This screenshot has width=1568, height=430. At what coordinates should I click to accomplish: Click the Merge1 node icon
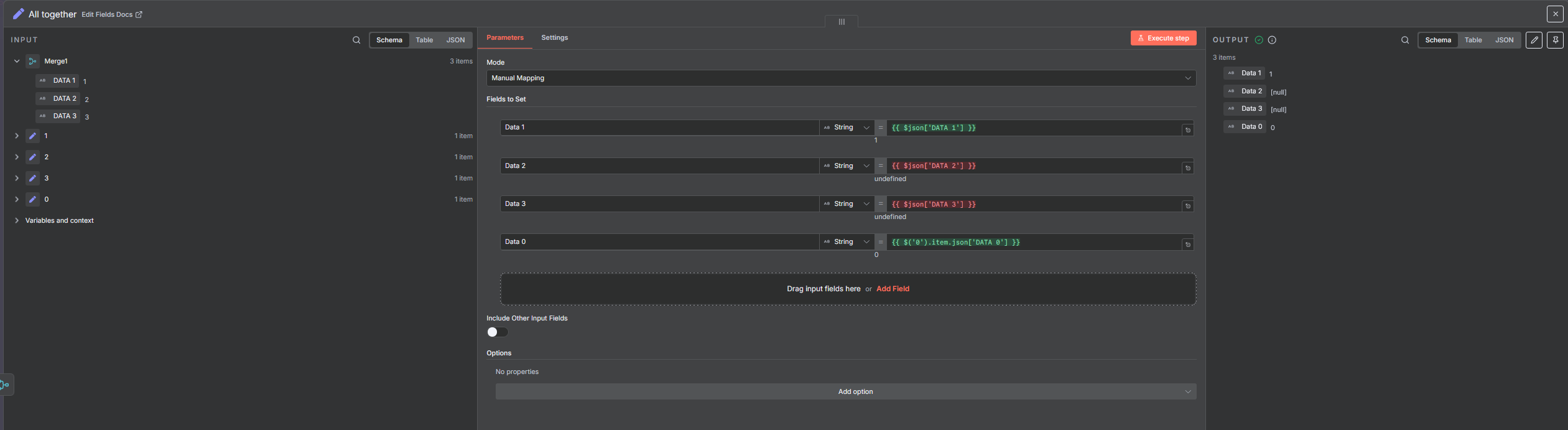point(32,61)
